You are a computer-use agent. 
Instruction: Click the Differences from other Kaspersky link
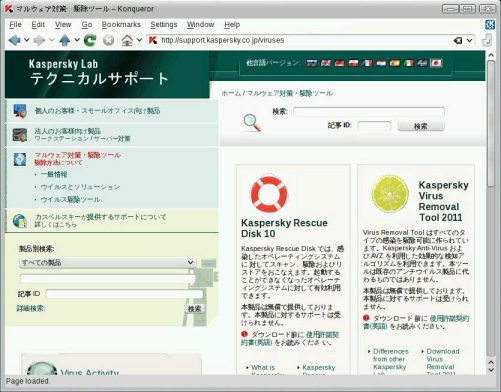point(391,363)
